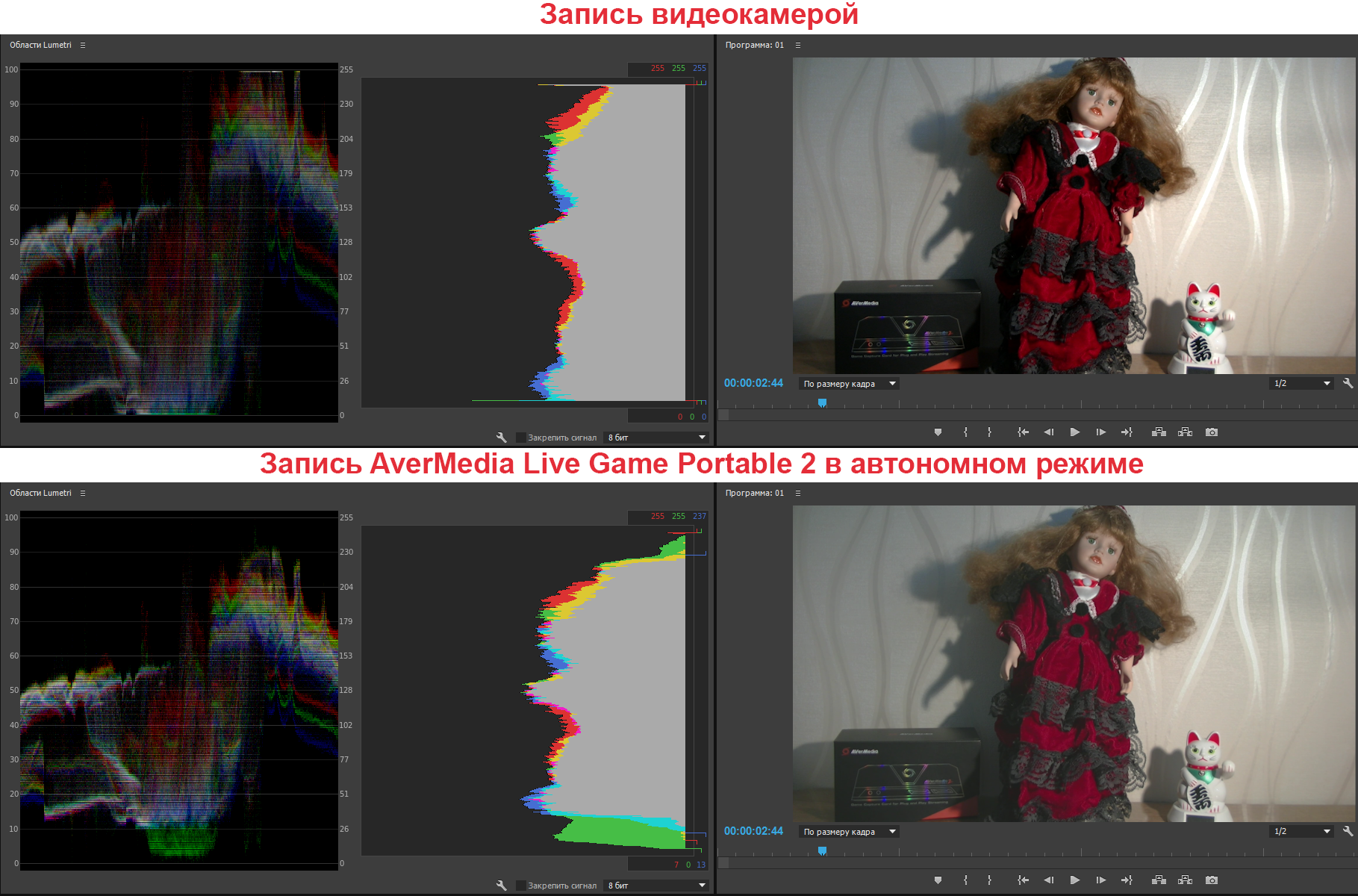This screenshot has width=1358, height=896.
Task: Play video in top Program monitor
Action: click(x=1074, y=432)
